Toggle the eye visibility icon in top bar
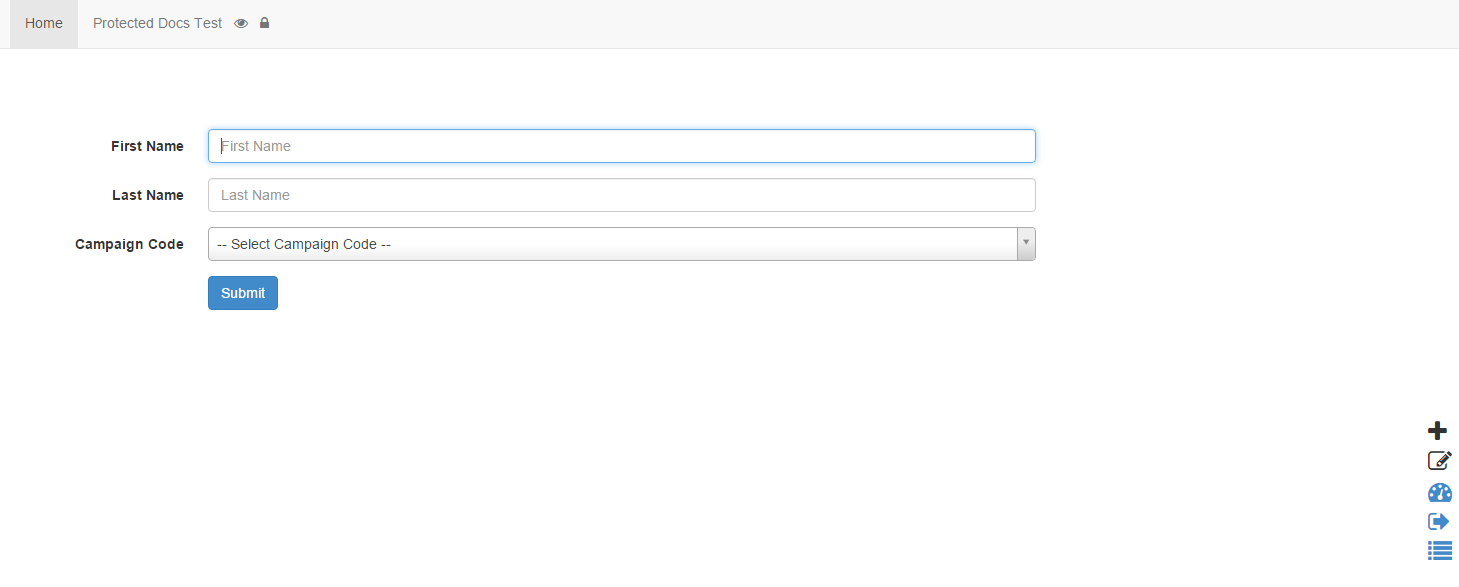Viewport: 1459px width, 587px height. [x=240, y=22]
